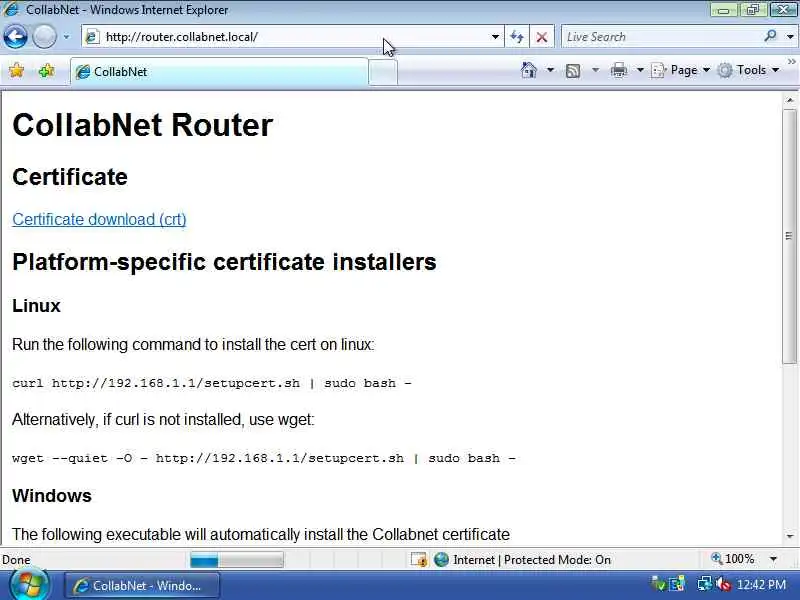Select CollabNet taskbar window button
This screenshot has height=600, width=800.
[142, 585]
